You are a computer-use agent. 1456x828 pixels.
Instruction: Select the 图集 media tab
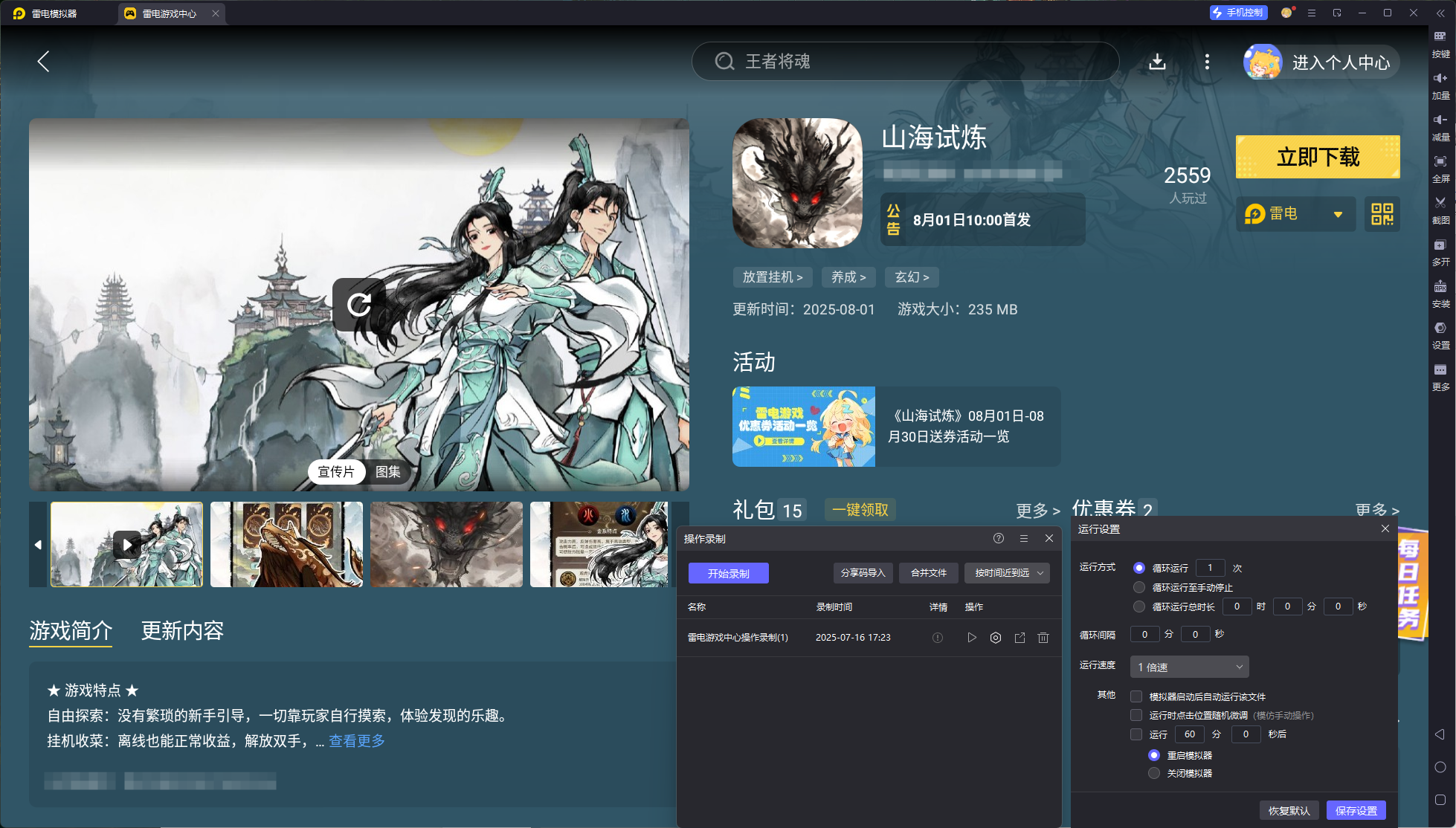pos(387,472)
